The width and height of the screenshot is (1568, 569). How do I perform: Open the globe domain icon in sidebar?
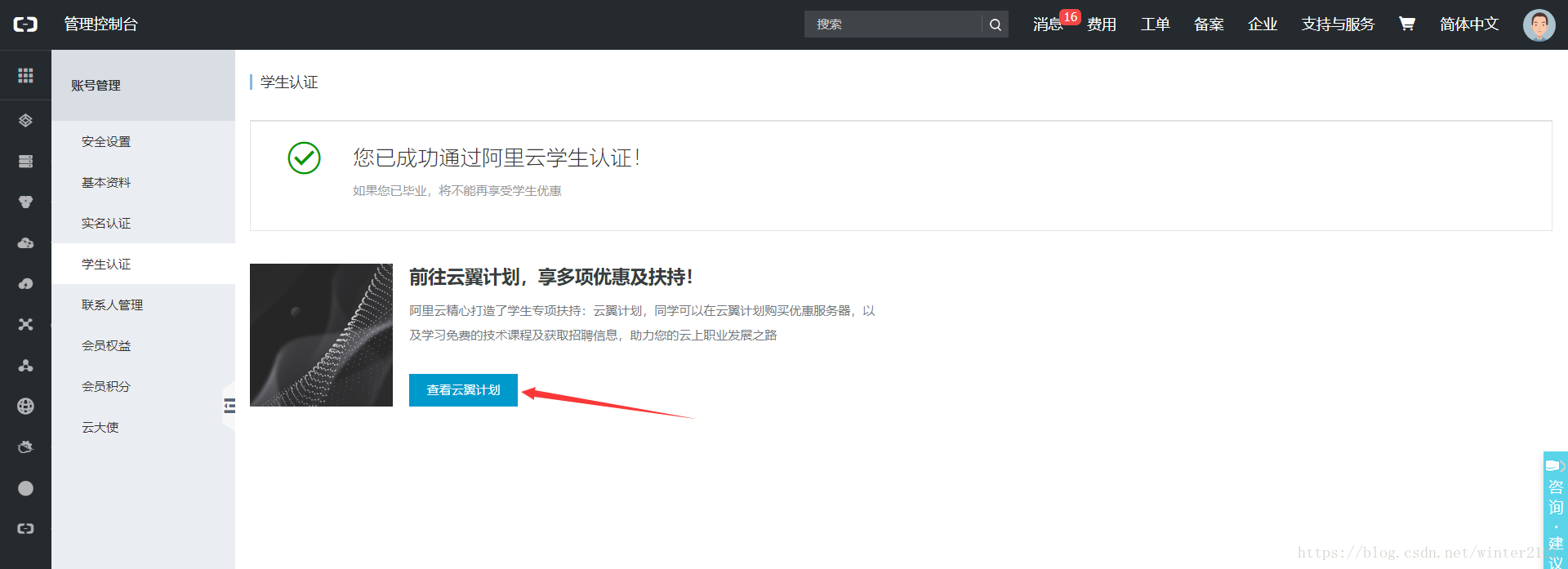point(25,407)
